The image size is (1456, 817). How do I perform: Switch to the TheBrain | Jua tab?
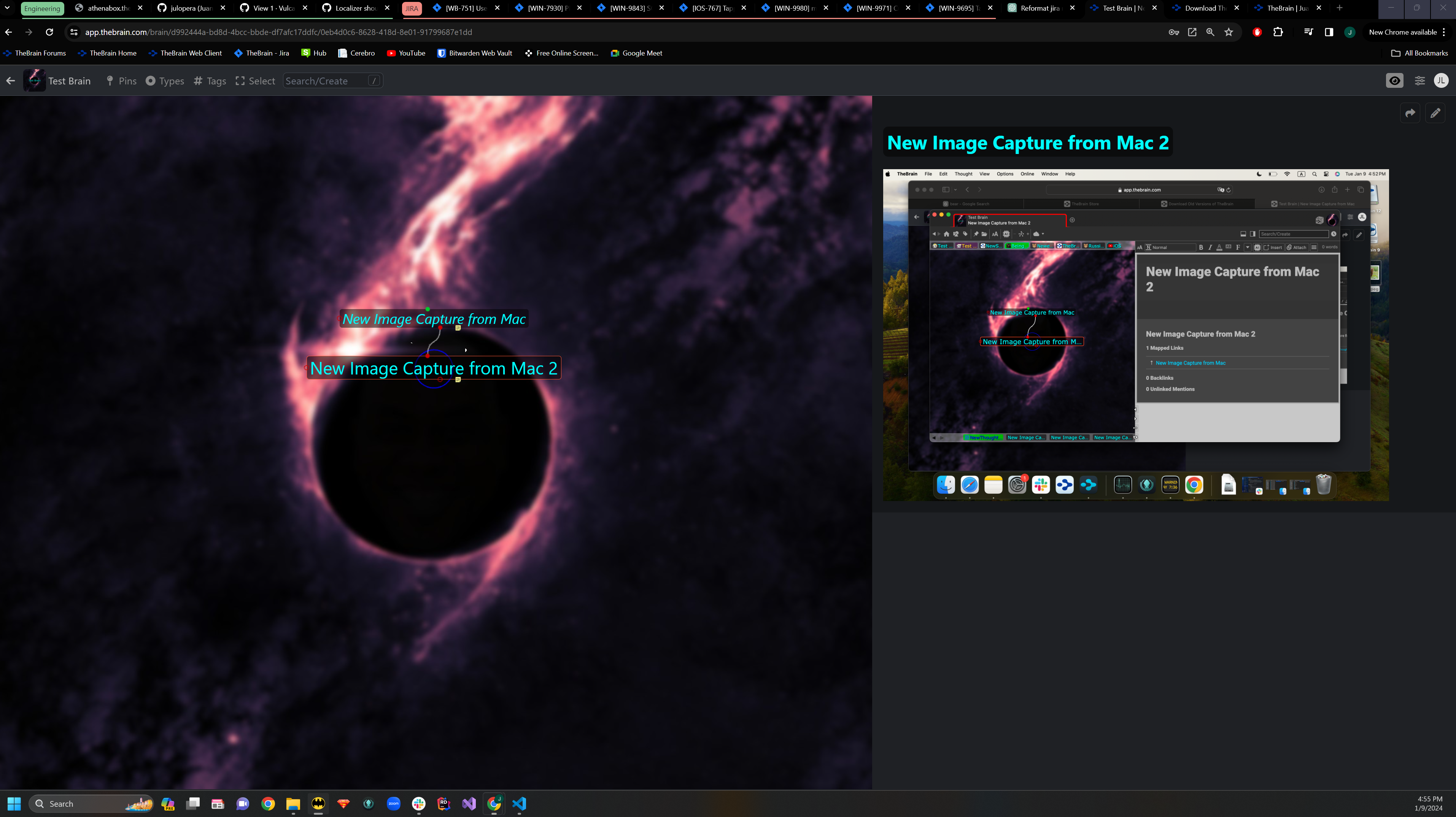(1288, 8)
